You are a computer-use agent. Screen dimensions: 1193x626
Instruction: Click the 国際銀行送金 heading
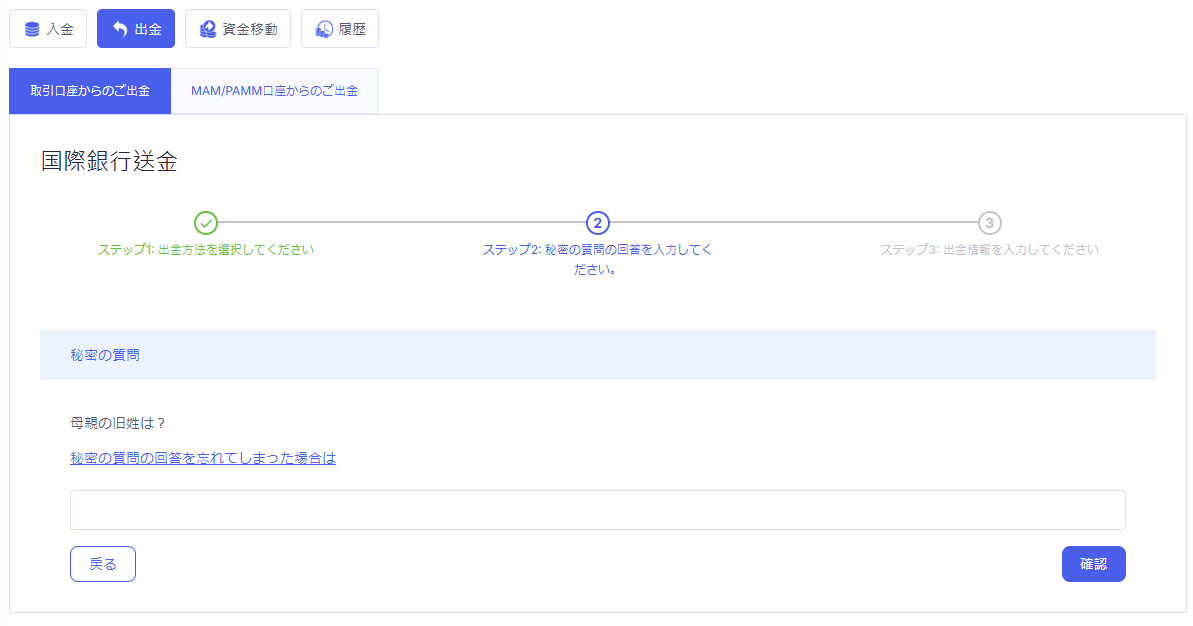(x=109, y=162)
